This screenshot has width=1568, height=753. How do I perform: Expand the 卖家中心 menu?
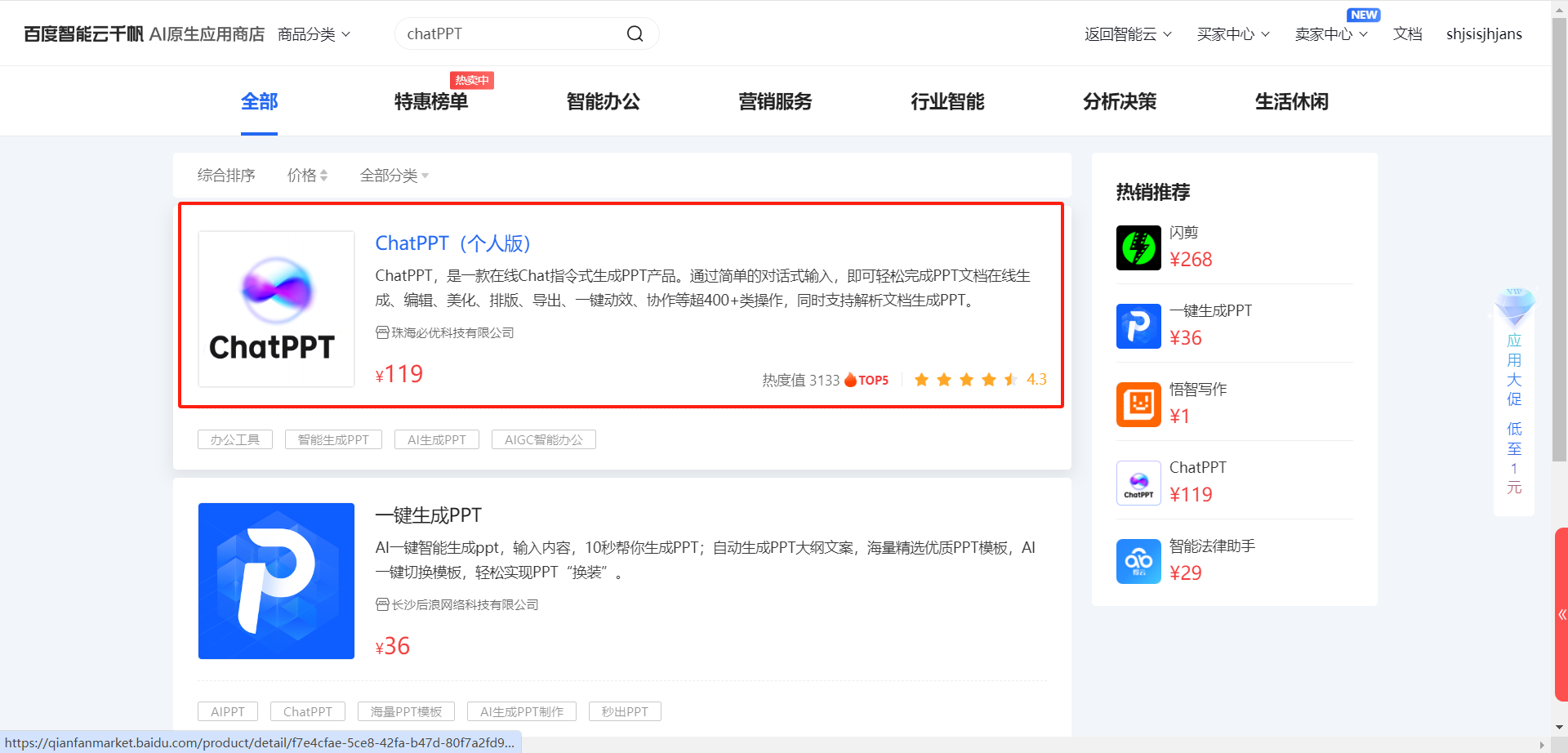[1331, 33]
